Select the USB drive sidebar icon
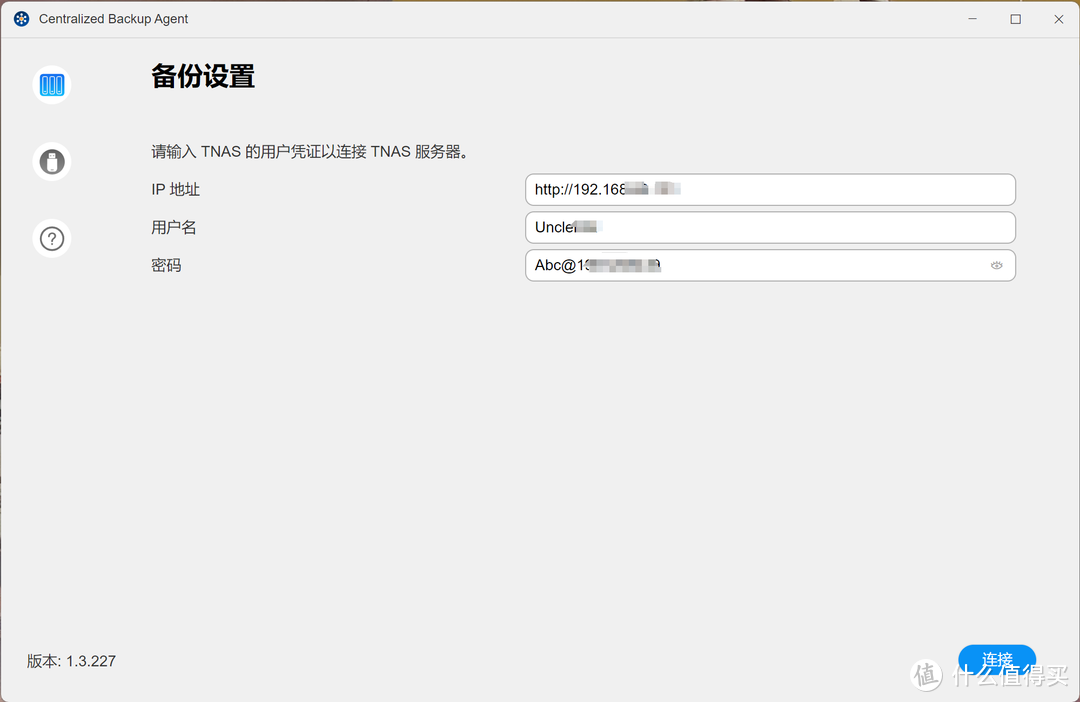 pyautogui.click(x=52, y=161)
